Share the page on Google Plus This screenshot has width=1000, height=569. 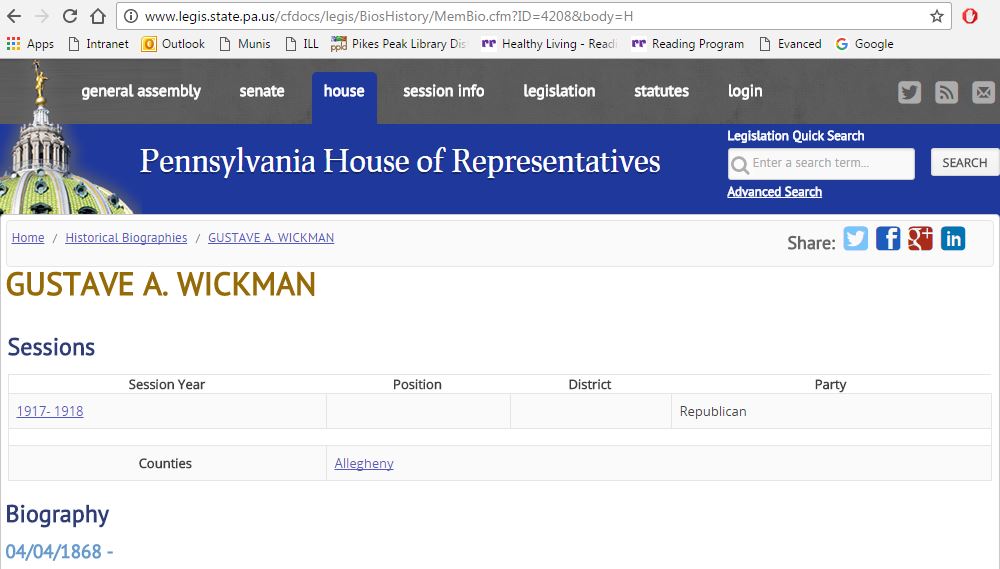click(920, 239)
